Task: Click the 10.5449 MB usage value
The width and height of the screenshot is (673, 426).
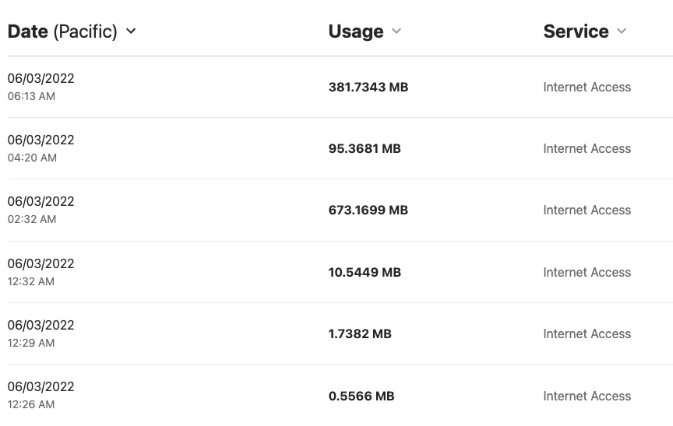Action: click(364, 272)
